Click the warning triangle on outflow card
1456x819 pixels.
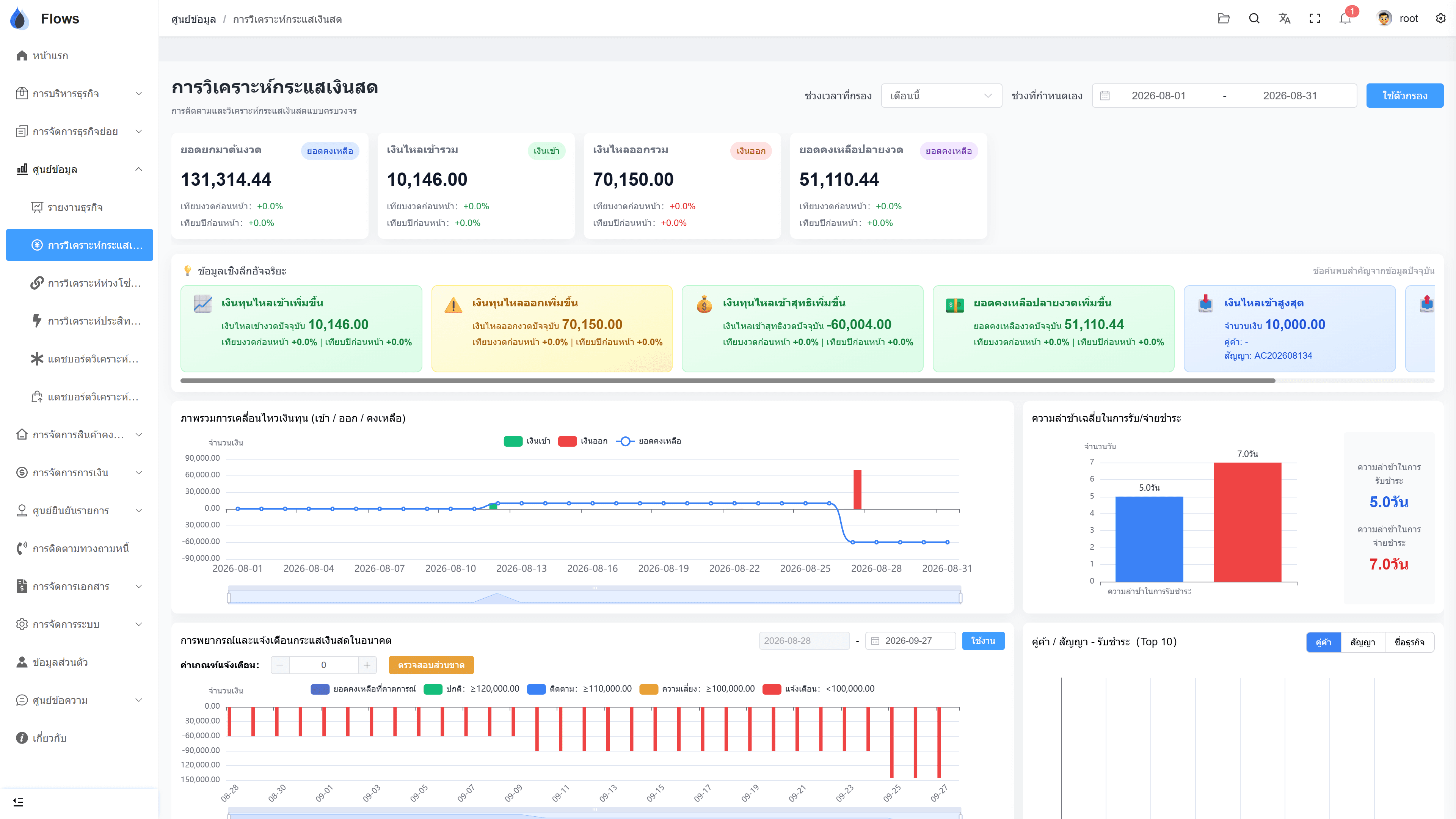[x=453, y=305]
